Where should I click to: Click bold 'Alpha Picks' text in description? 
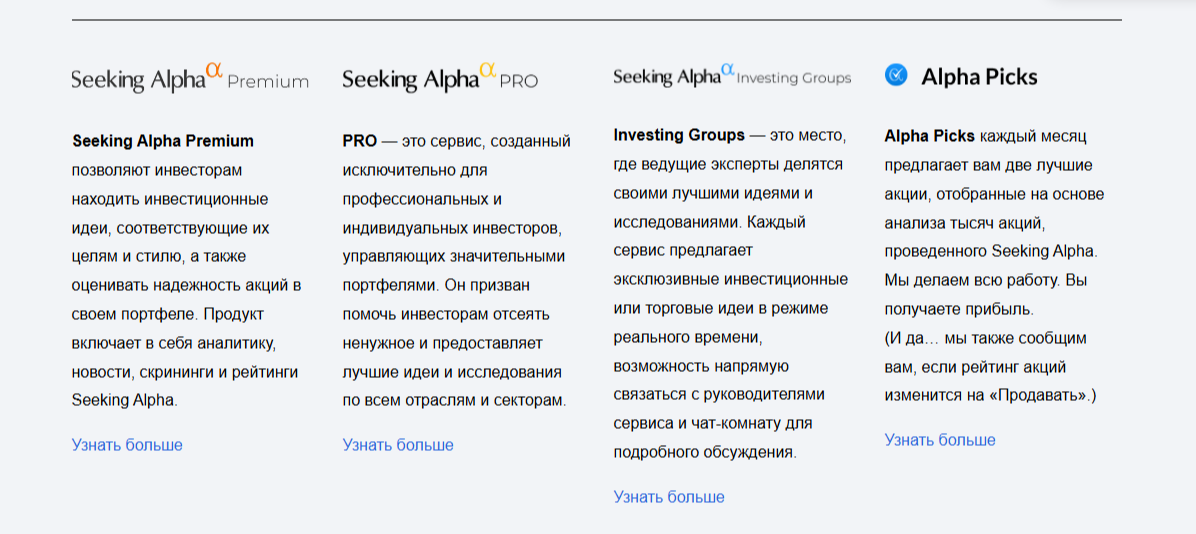pos(930,137)
